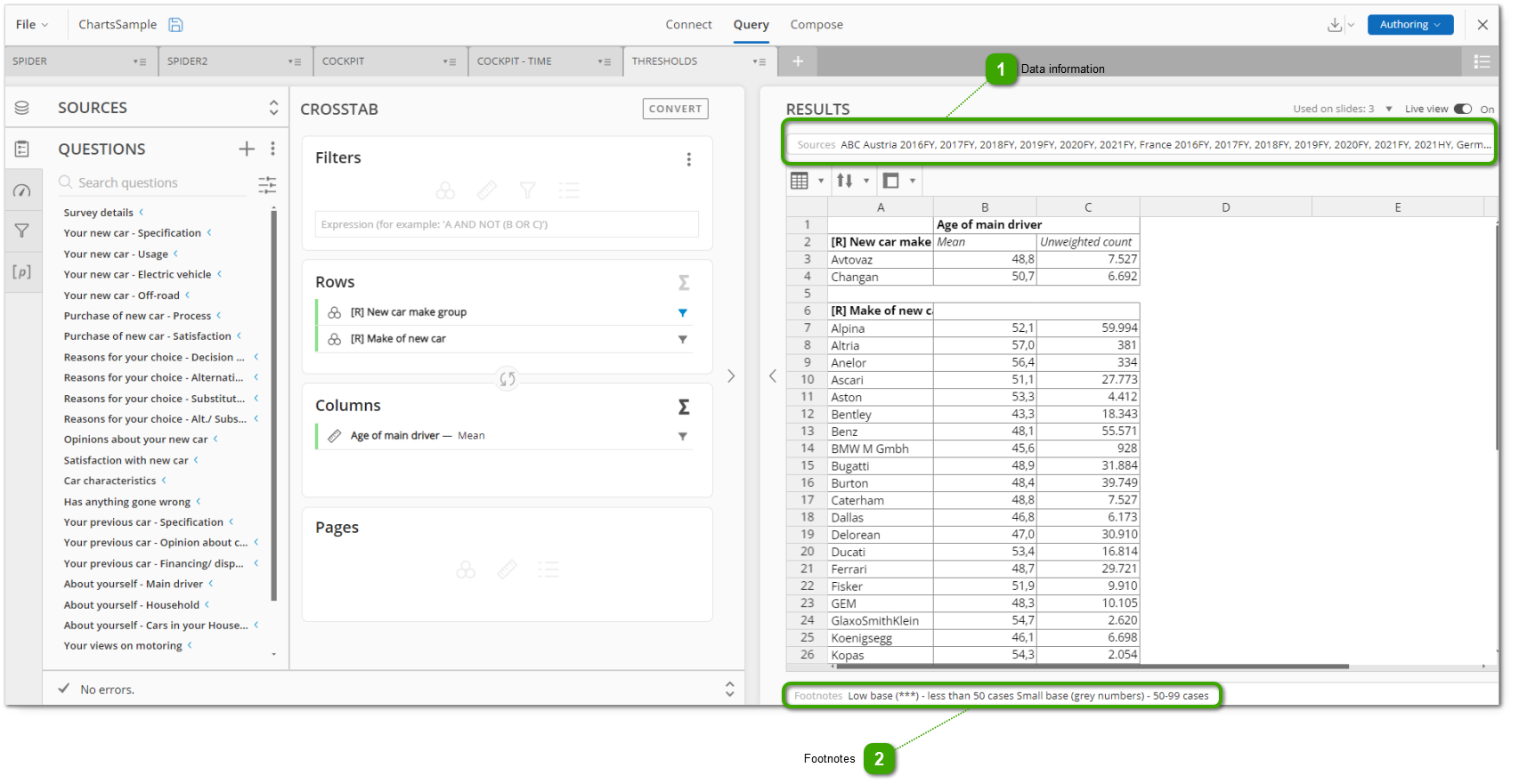This screenshot has height=784, width=1519.
Task: Open search filter options slider icon
Action: click(x=267, y=184)
